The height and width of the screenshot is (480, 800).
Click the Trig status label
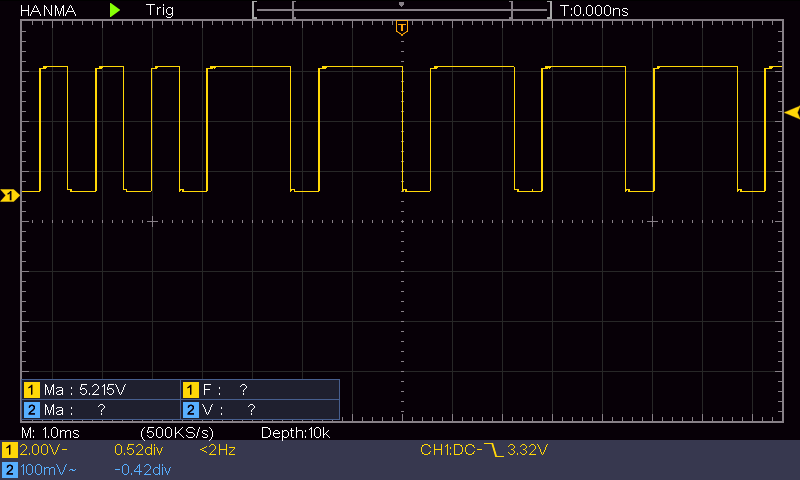pos(159,9)
